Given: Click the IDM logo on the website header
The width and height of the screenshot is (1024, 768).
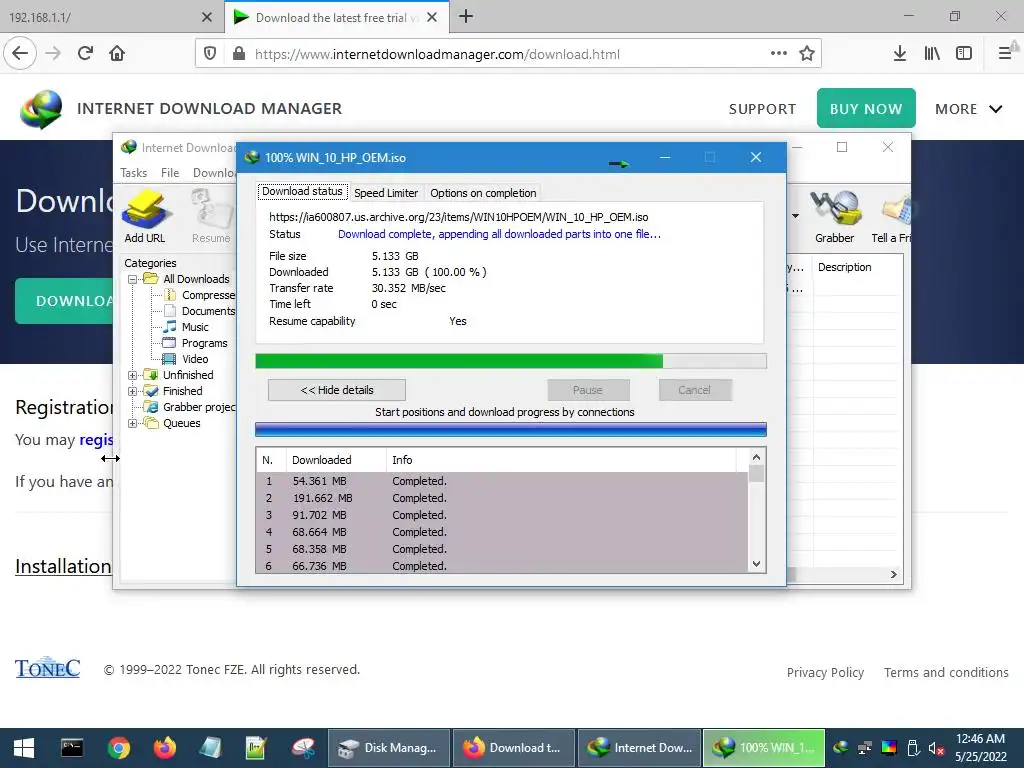Looking at the screenshot, I should (x=41, y=109).
